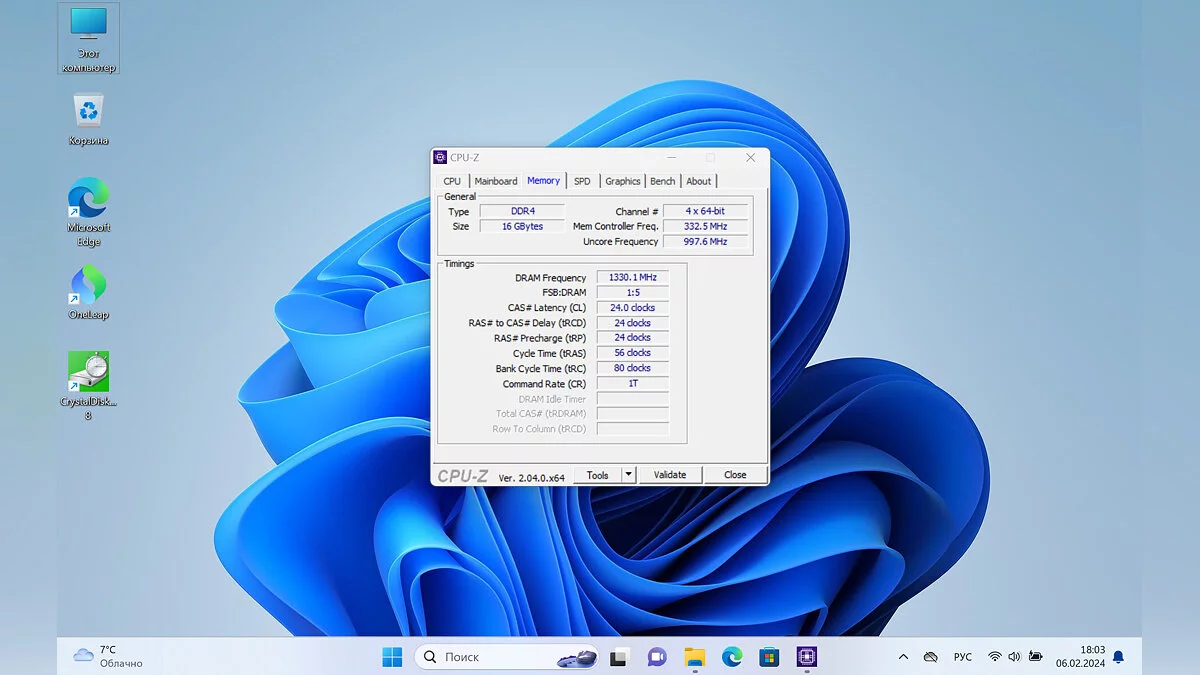The width and height of the screenshot is (1200, 675).
Task: Open Task View on the taskbar
Action: click(x=619, y=657)
